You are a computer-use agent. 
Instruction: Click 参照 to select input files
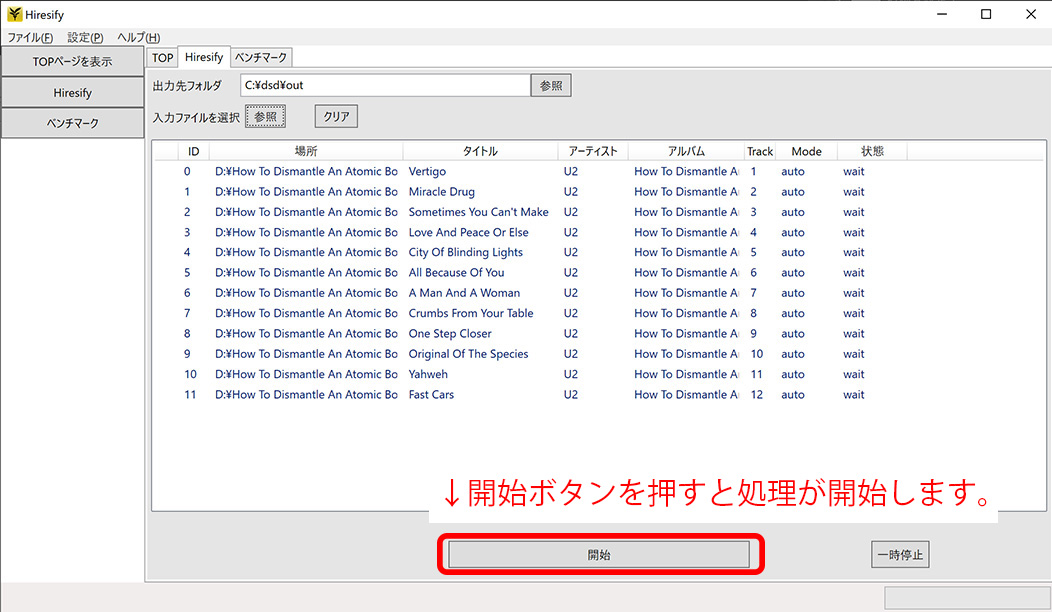tap(265, 117)
